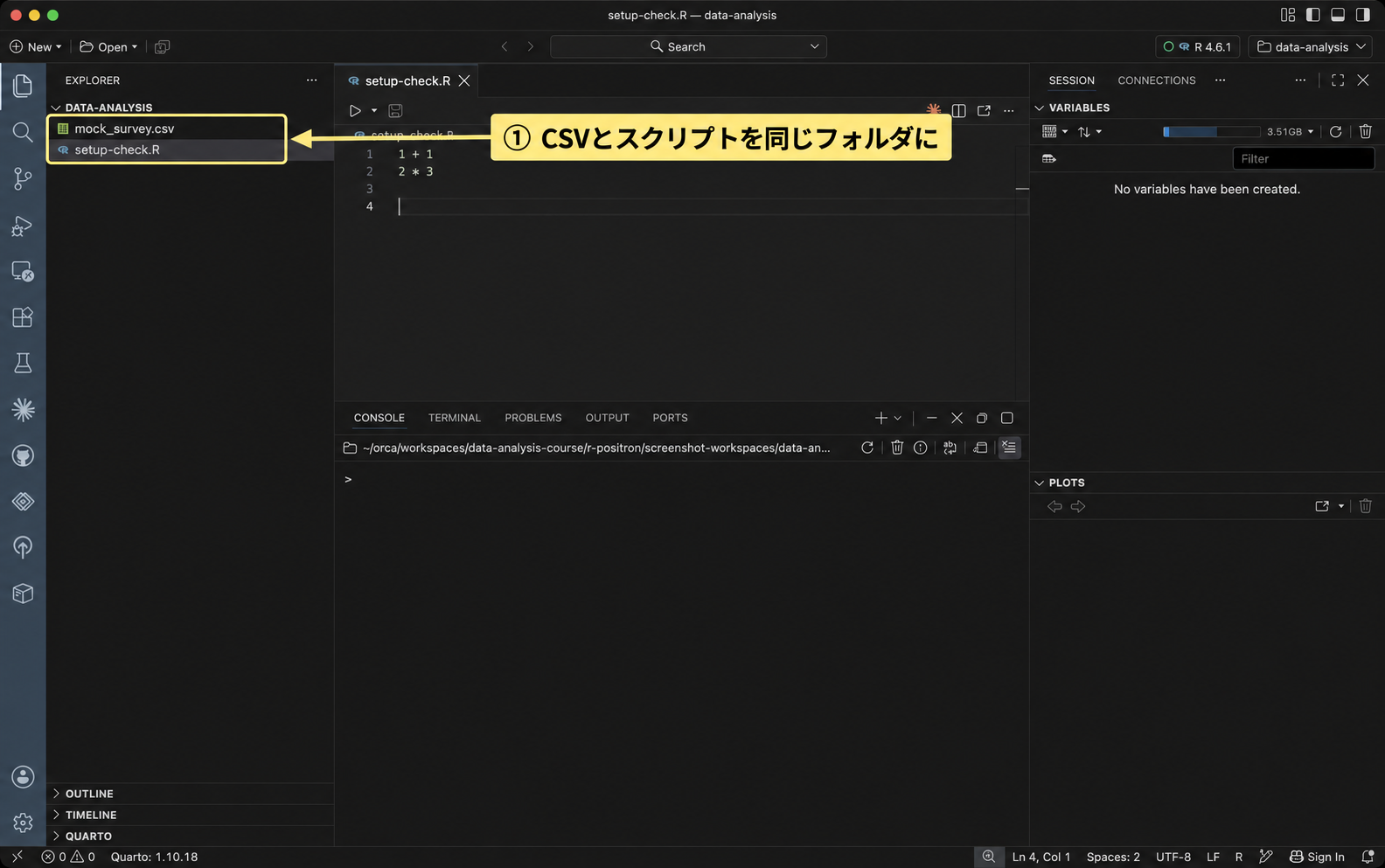Open the remote window indicator in the status bar
1385x868 pixels.
click(17, 857)
